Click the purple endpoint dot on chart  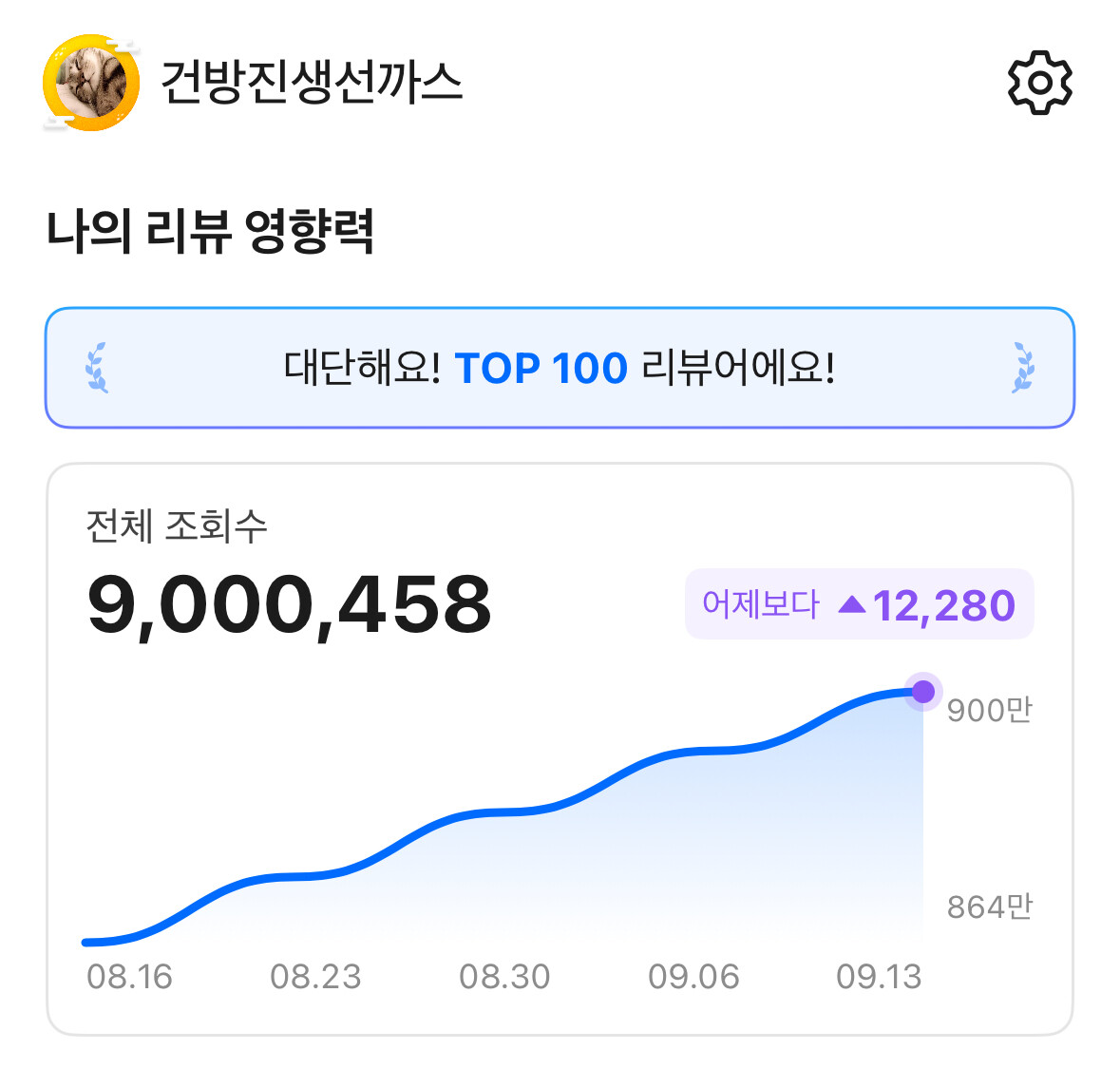click(922, 692)
